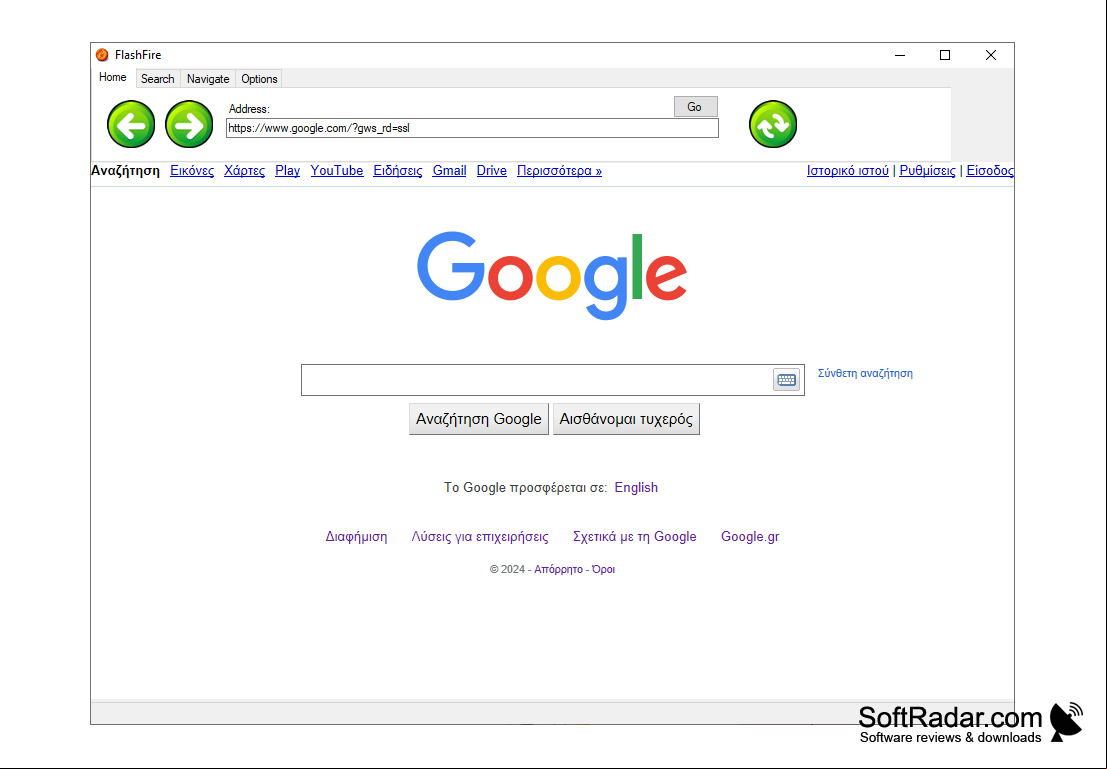1107x769 pixels.
Task: Focus the Address URL field
Action: tap(472, 128)
